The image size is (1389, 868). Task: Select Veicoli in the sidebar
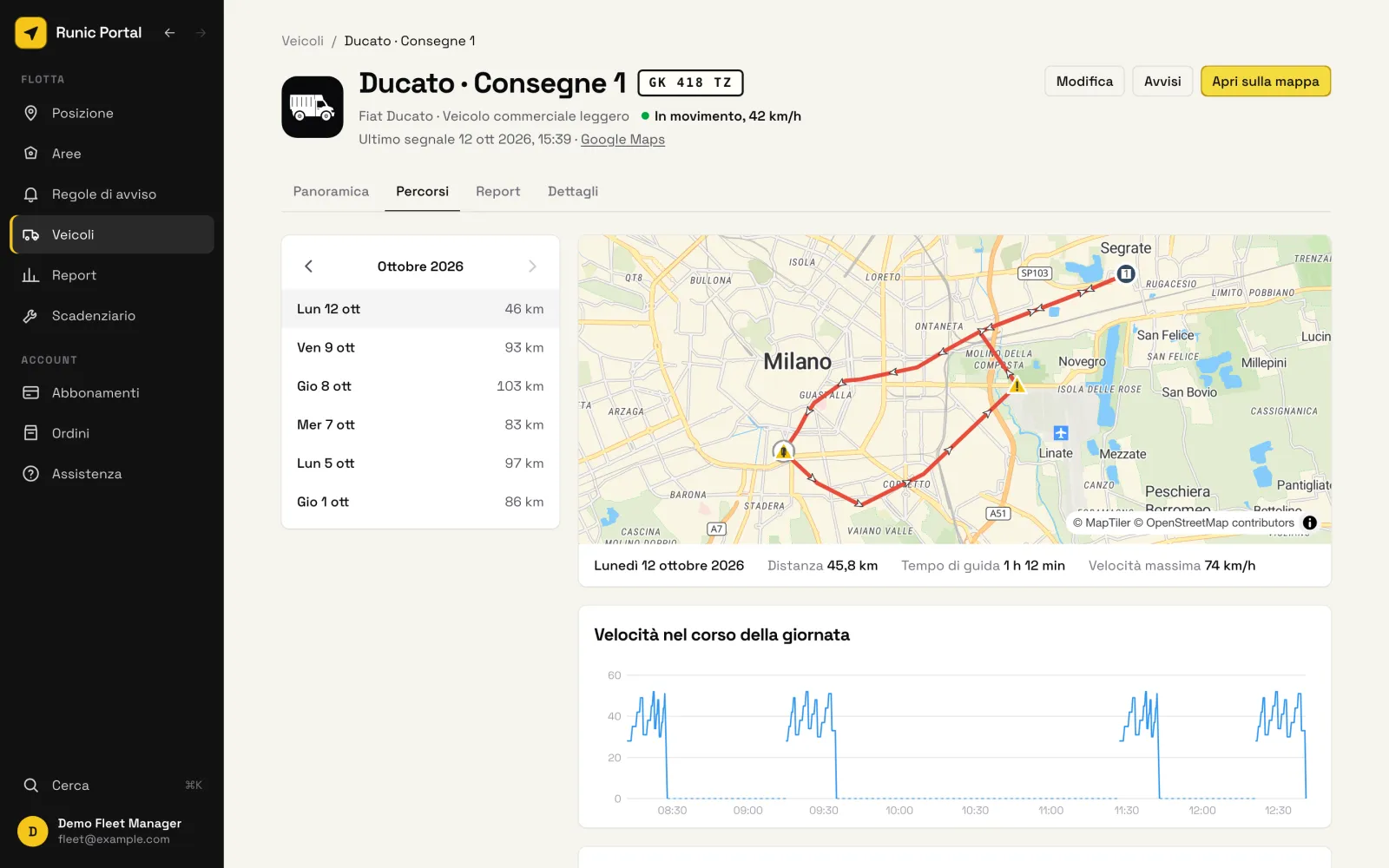coord(112,234)
